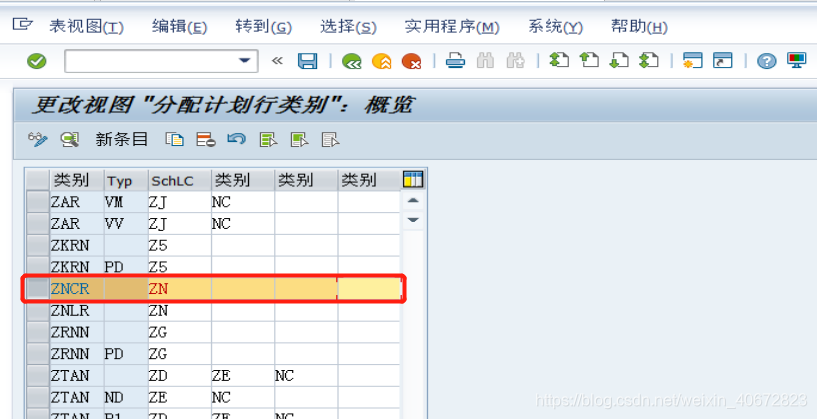Toggle the row selector for ZAR VM
The width and height of the screenshot is (817, 419).
[x=38, y=202]
